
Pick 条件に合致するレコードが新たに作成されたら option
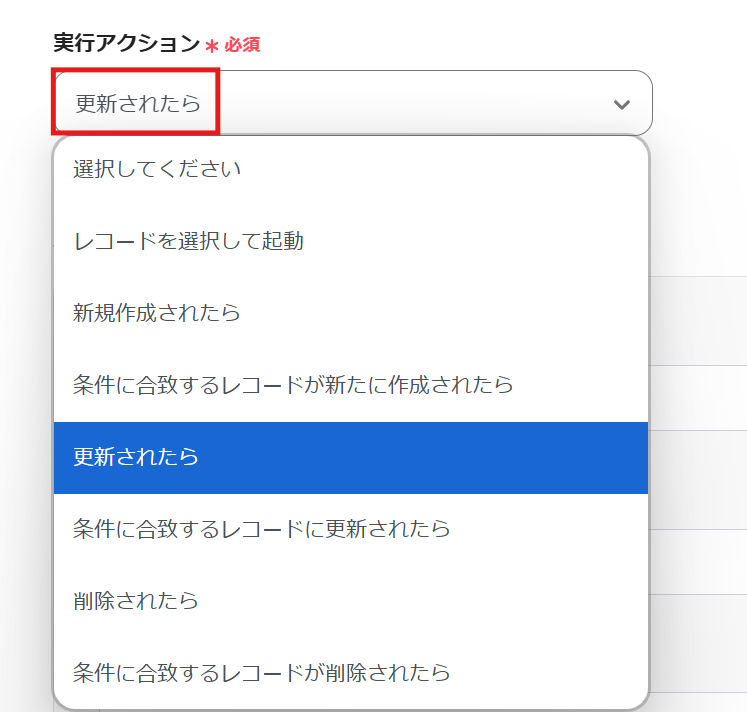coord(293,385)
